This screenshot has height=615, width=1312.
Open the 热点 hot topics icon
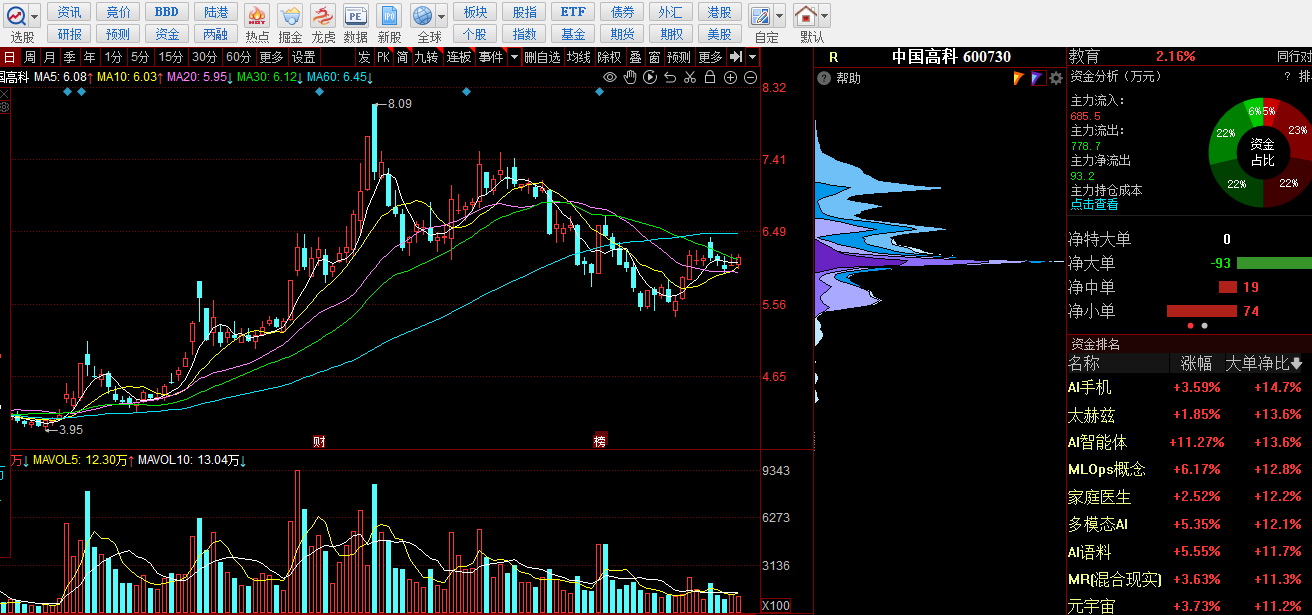pyautogui.click(x=257, y=16)
